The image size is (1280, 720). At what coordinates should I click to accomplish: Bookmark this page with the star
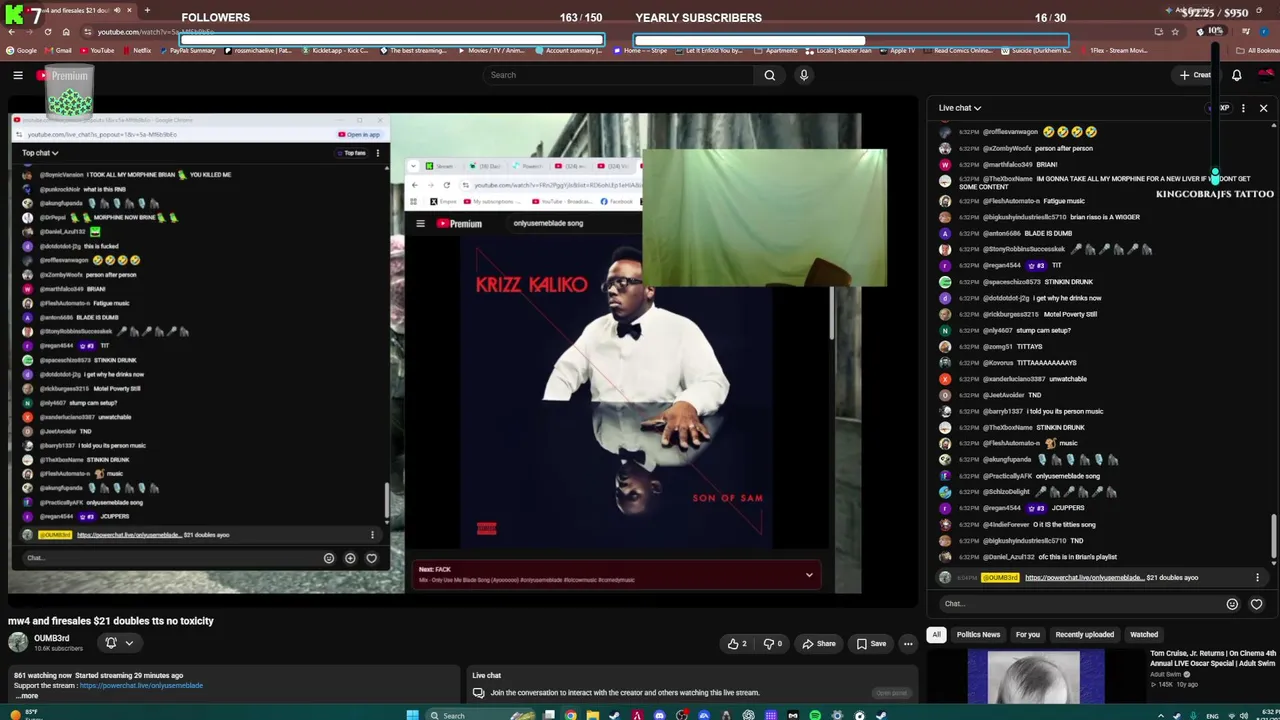pos(1175,32)
